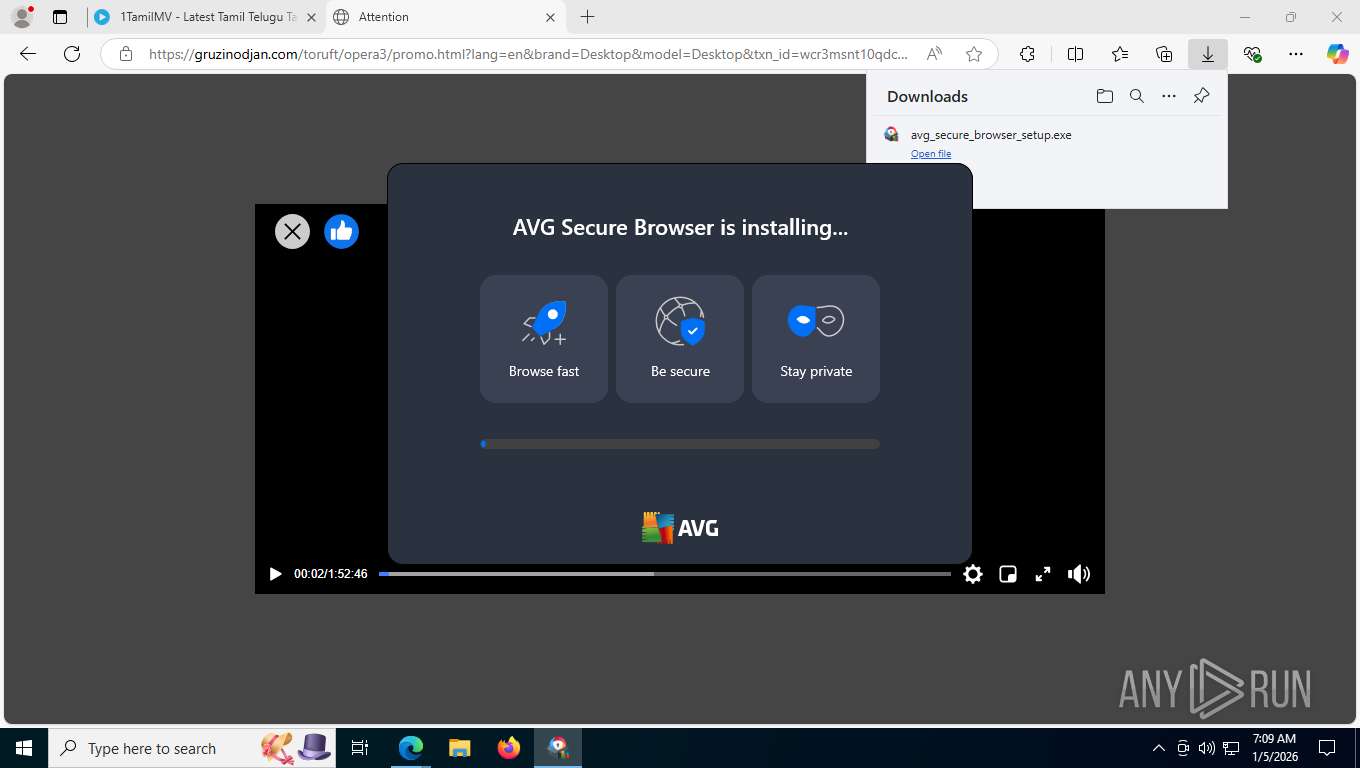Open Task View on the taskbar

tap(361, 748)
